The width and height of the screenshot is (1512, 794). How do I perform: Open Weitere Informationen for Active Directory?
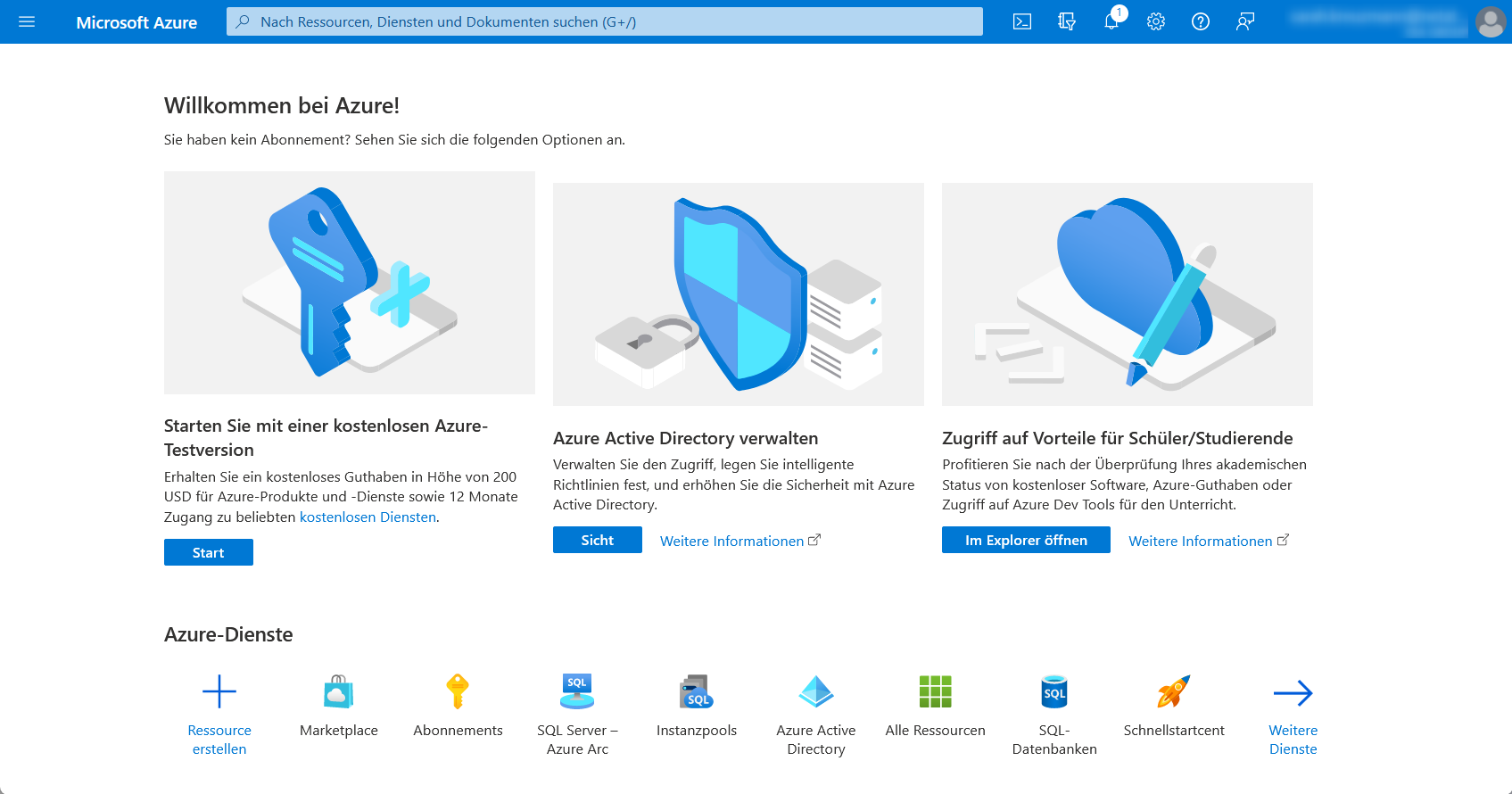(x=740, y=541)
